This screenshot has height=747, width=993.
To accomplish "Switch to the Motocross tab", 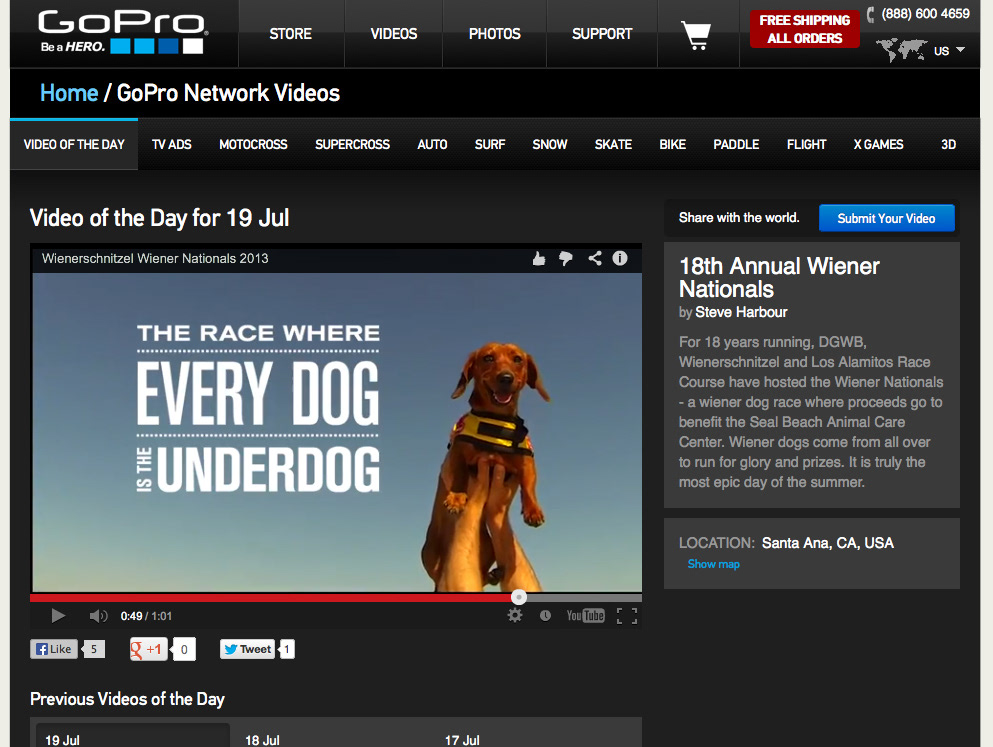I will point(253,144).
